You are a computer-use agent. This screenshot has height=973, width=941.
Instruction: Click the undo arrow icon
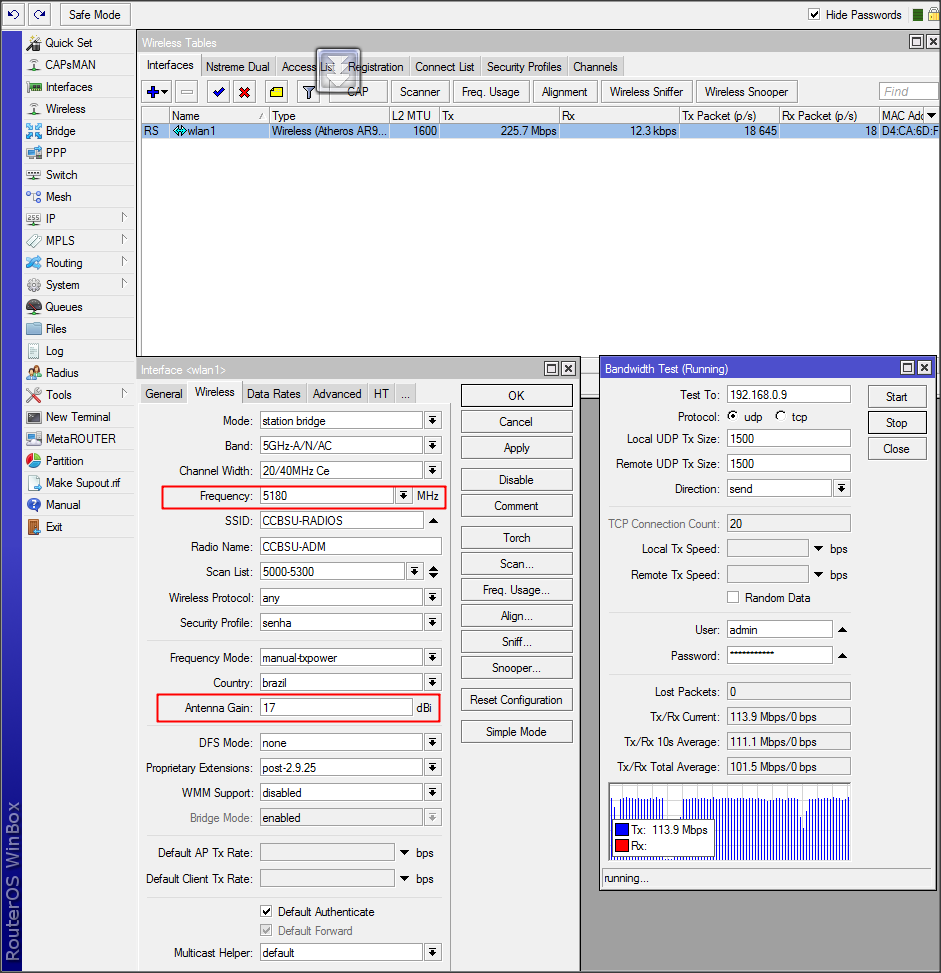coord(13,14)
